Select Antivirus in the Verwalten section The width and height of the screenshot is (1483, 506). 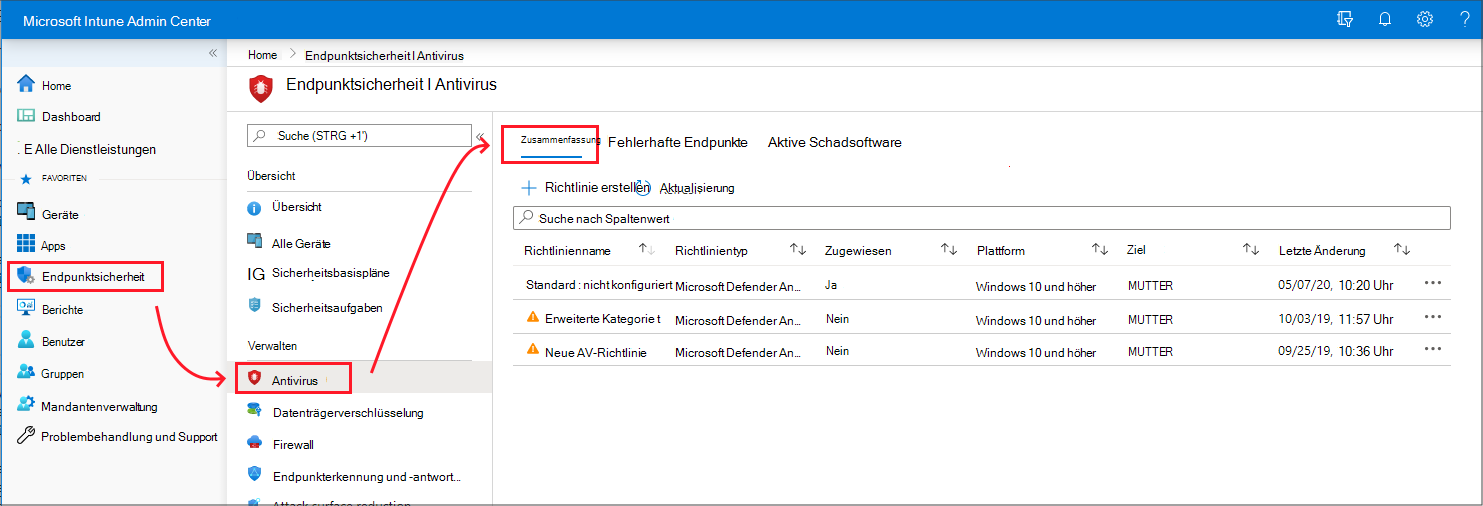pos(295,380)
